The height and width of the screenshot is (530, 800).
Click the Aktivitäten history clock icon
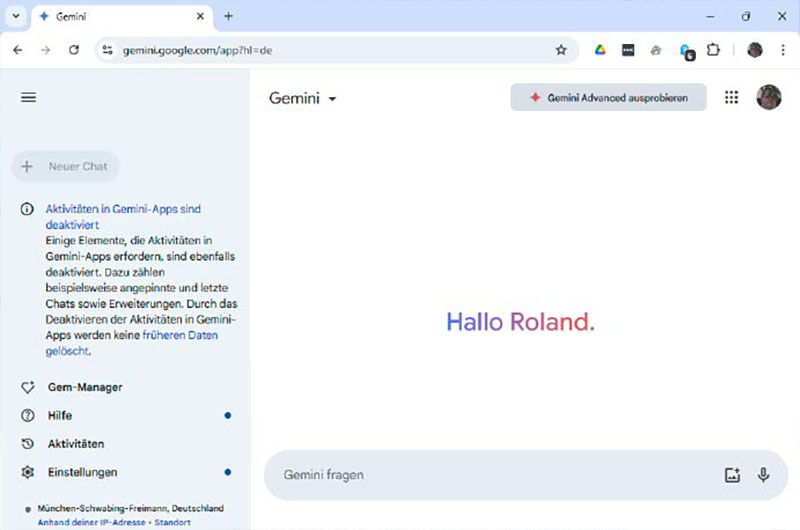28,444
